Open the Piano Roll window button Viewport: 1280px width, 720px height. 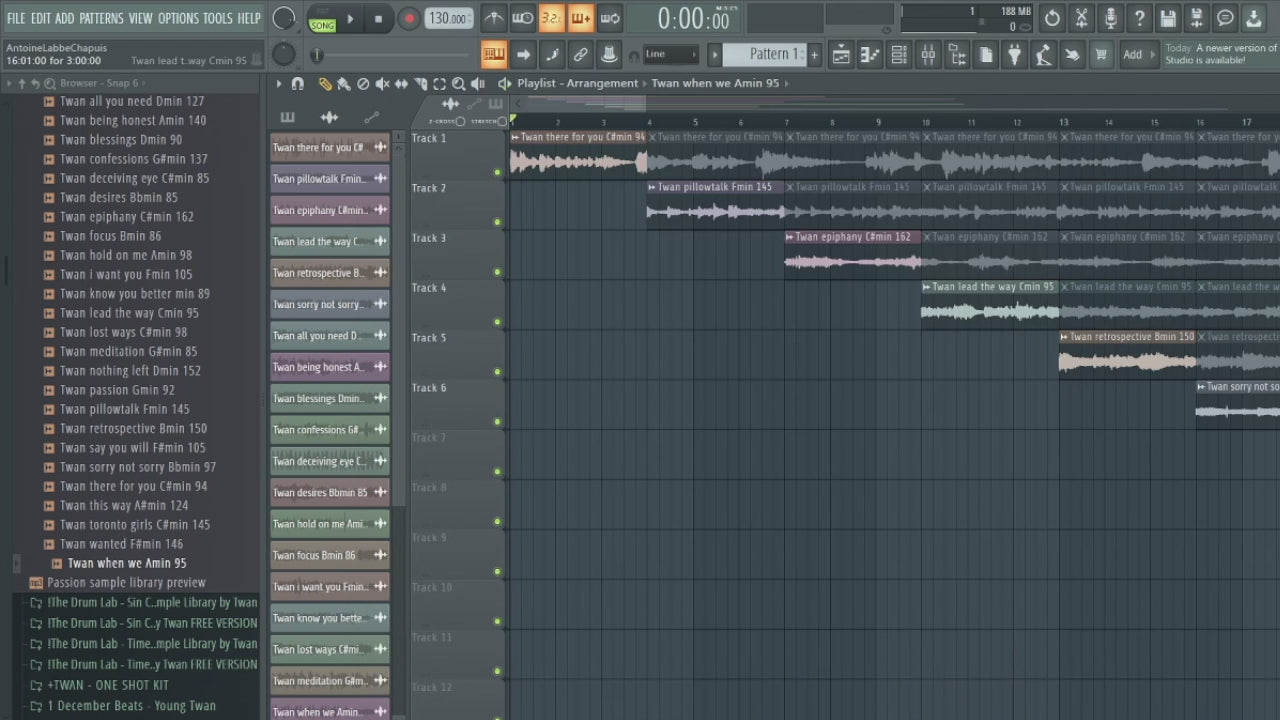[x=870, y=55]
